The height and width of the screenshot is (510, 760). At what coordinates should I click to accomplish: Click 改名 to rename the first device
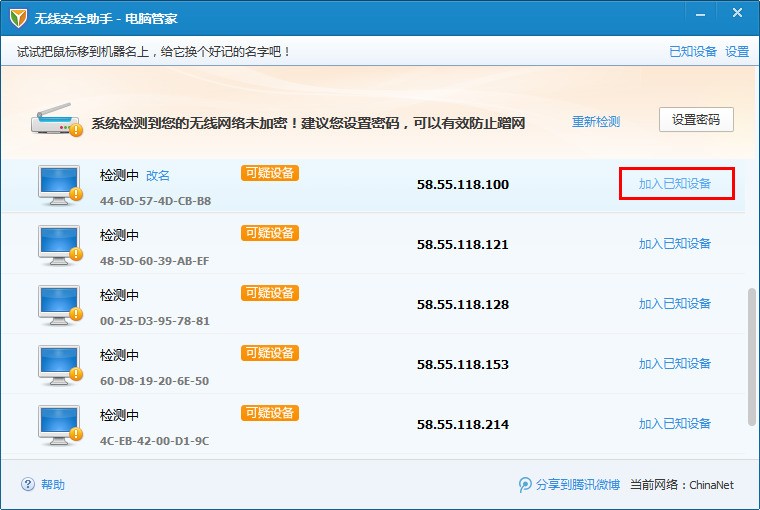tap(158, 175)
